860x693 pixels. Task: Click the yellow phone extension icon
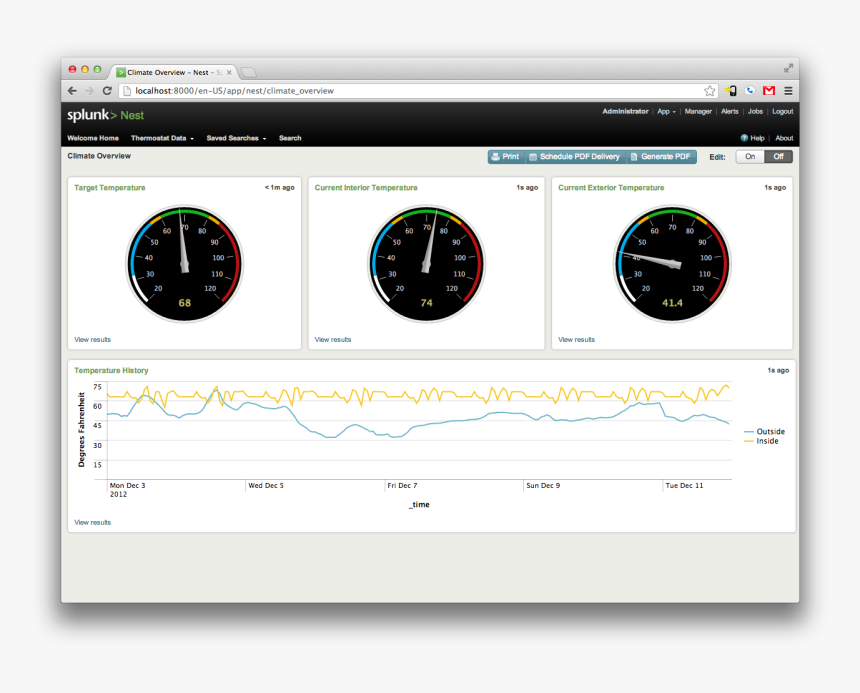[x=731, y=90]
